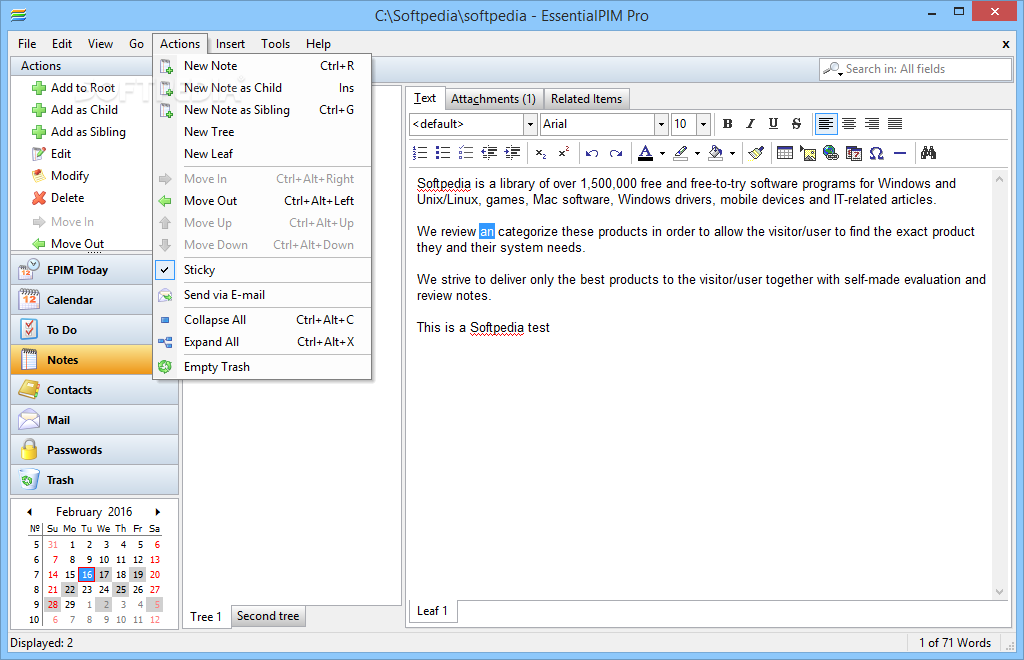Switch to Related Items tab

[586, 99]
